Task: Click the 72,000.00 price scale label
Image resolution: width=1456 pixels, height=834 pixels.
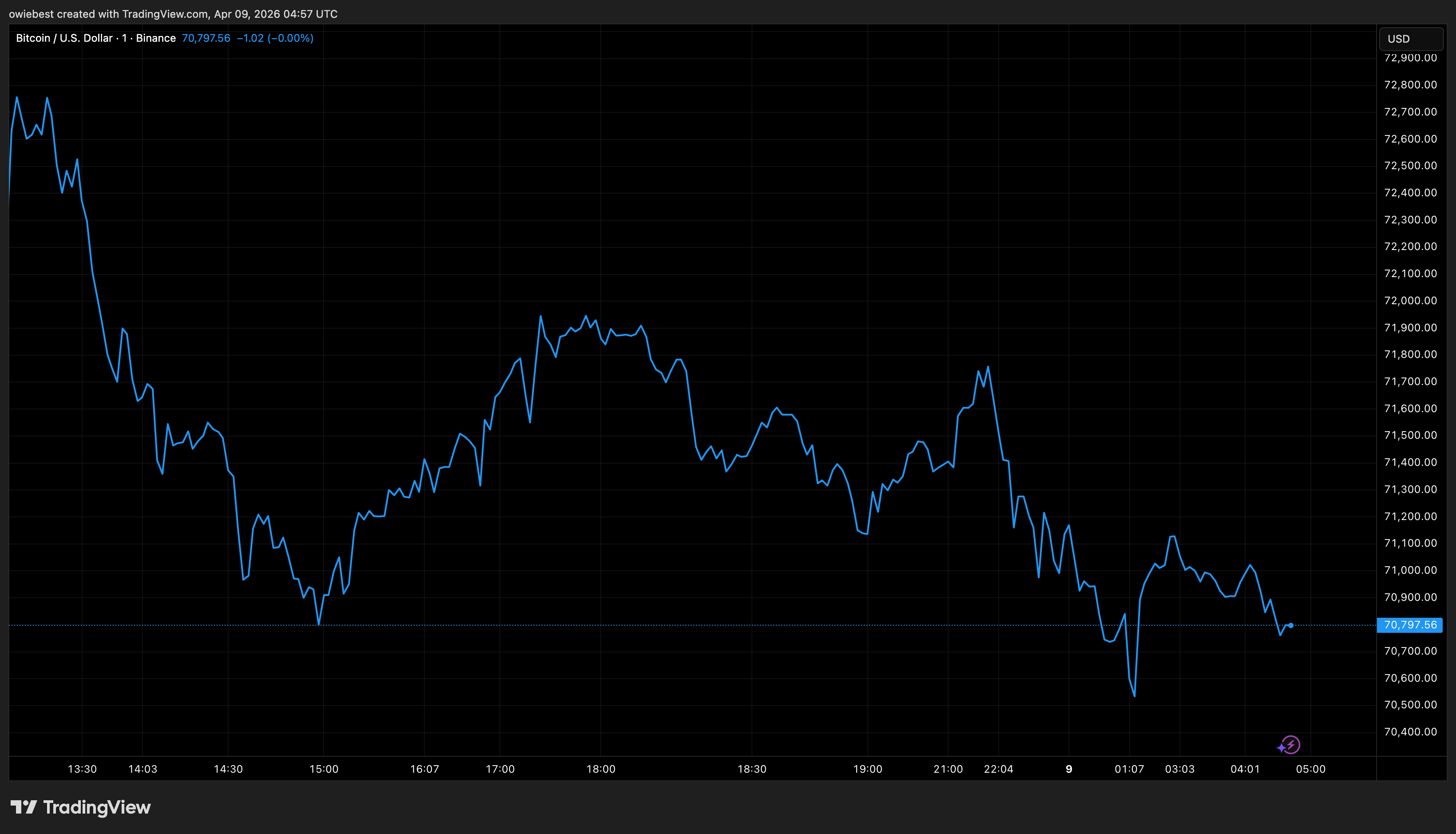Action: 1410,301
